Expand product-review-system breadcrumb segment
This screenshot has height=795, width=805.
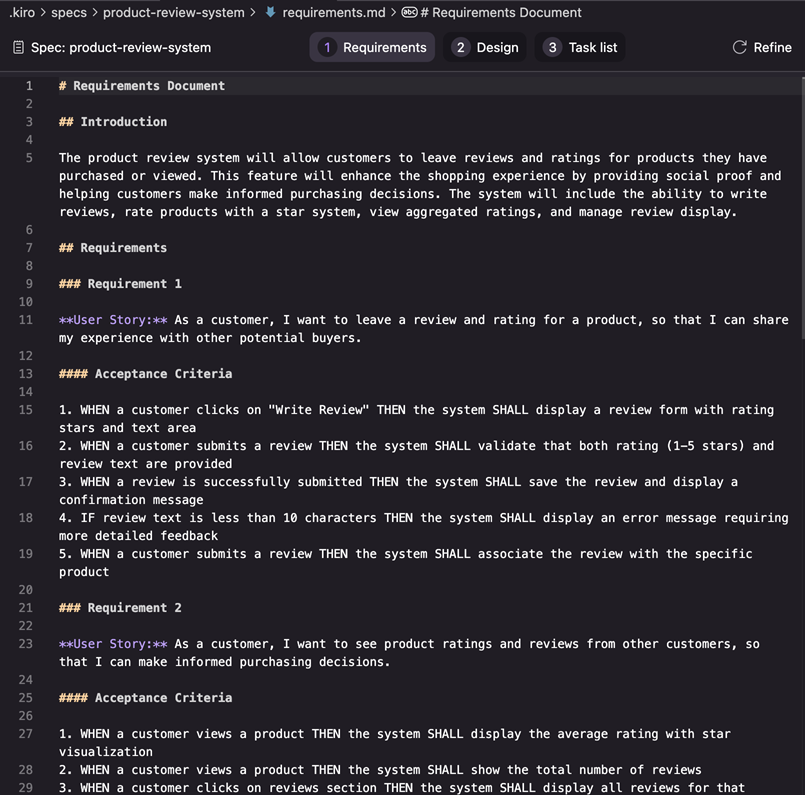173,13
